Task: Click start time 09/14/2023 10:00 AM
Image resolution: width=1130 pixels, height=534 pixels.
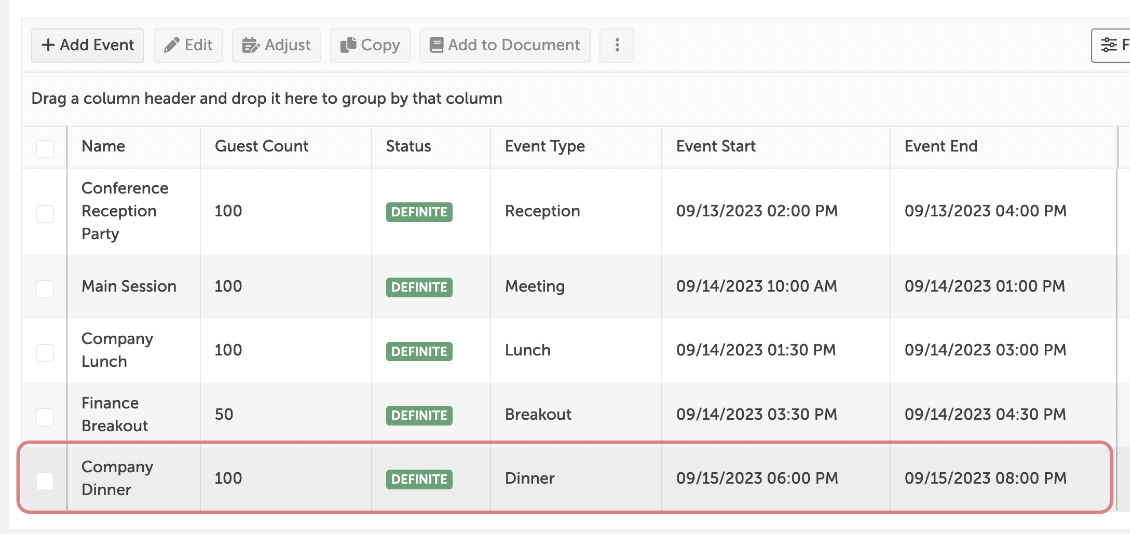Action: tap(757, 286)
